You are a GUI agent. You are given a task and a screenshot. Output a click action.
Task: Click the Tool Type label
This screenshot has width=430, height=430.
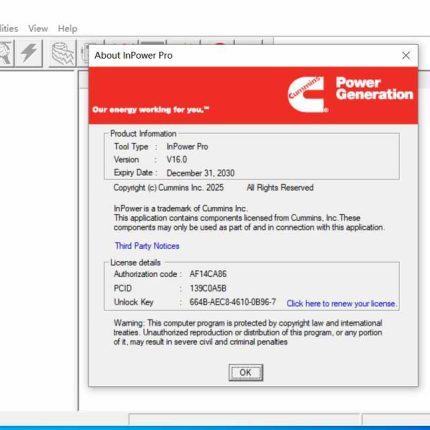point(131,147)
